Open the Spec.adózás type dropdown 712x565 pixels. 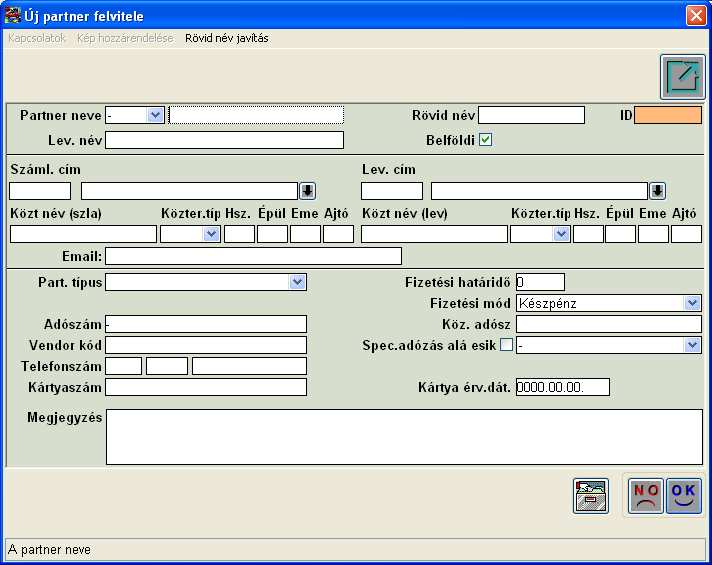(x=692, y=345)
